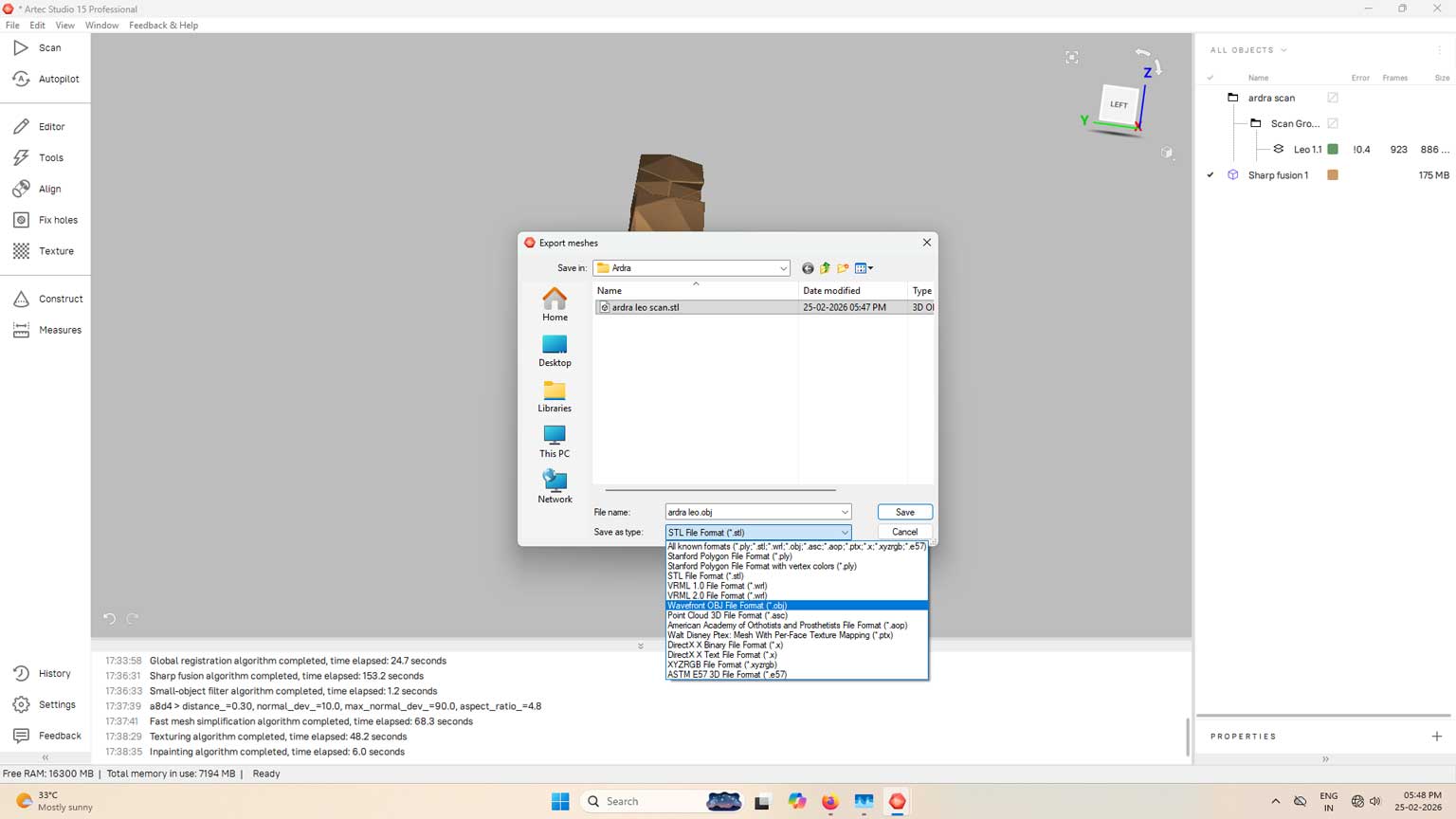Click the small cube projection icon below the view cube
This screenshot has height=819, width=1456.
(x=1167, y=153)
